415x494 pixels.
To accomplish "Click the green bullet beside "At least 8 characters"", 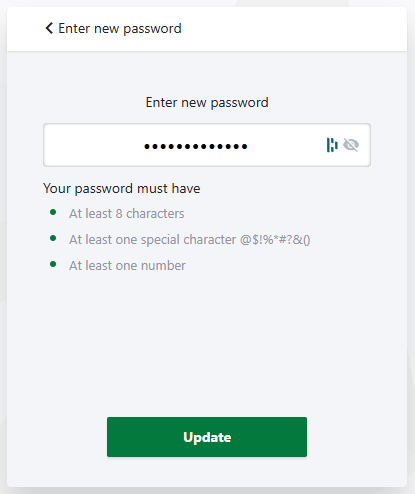I will (x=53, y=212).
